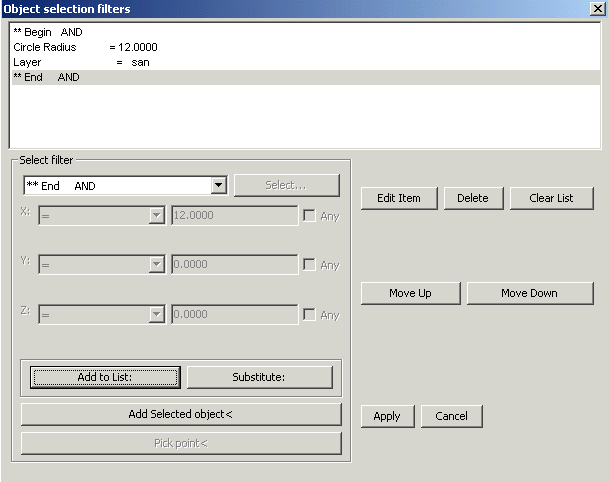Close the Object selection filters dialog
This screenshot has height=482, width=609.
coord(597,9)
